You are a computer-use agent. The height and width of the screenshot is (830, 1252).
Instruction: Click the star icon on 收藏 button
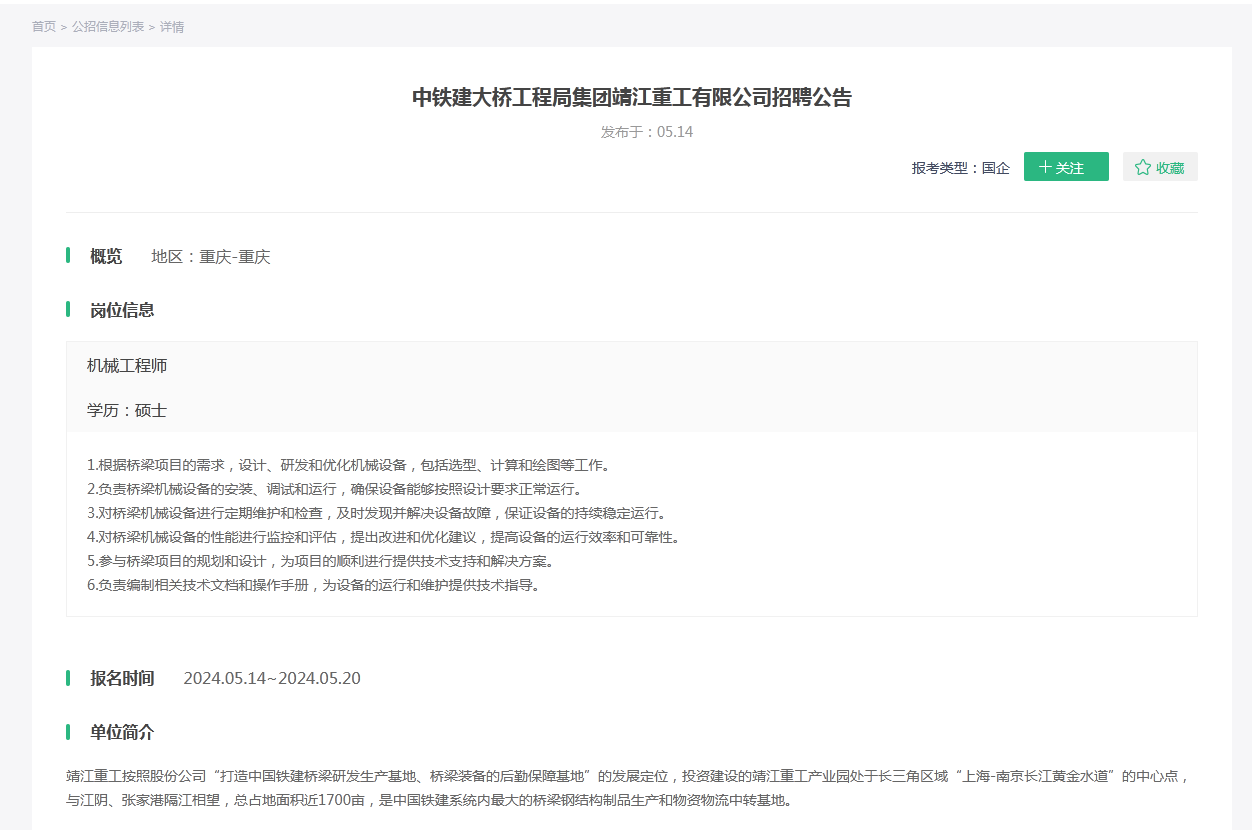pos(1143,167)
